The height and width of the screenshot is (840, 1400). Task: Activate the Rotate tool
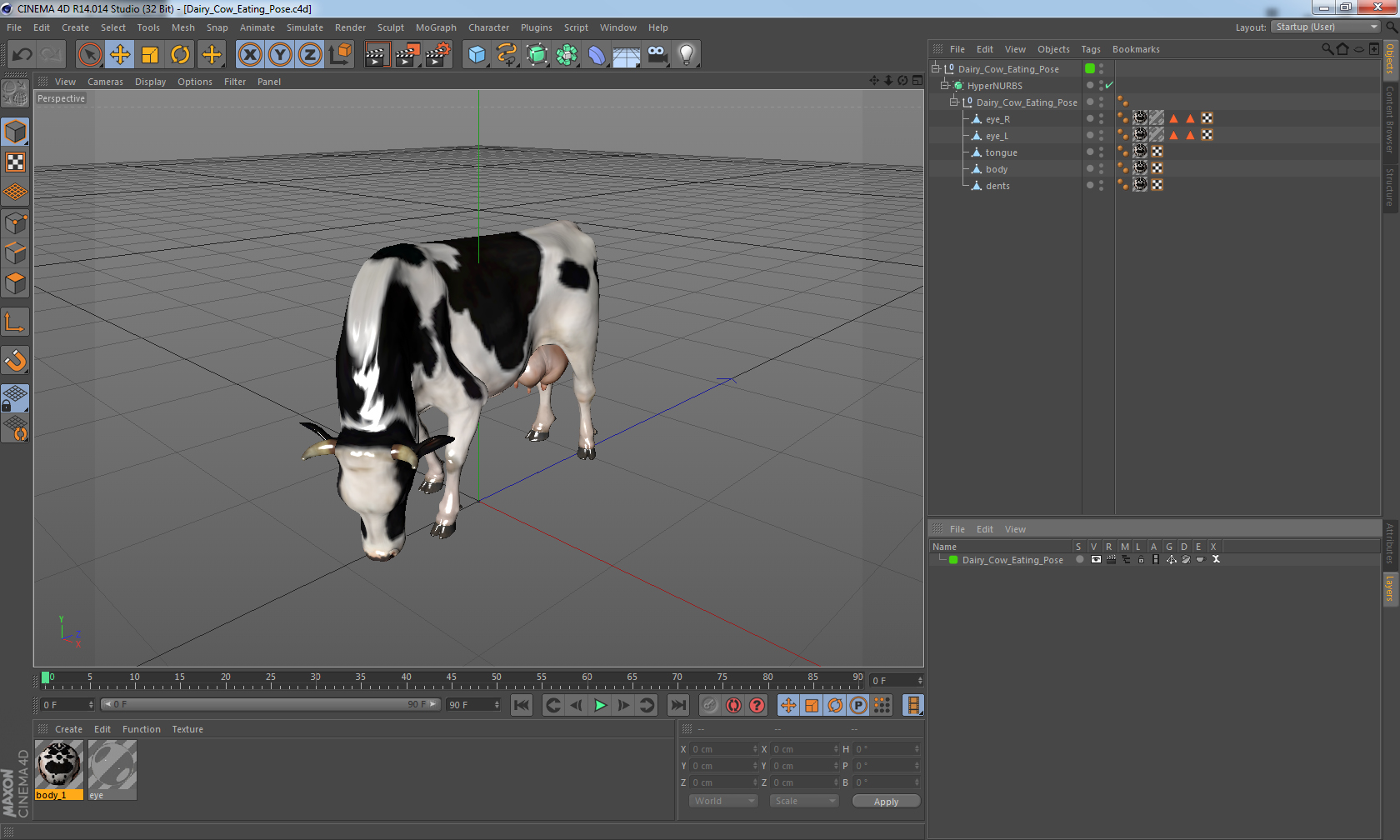click(180, 55)
